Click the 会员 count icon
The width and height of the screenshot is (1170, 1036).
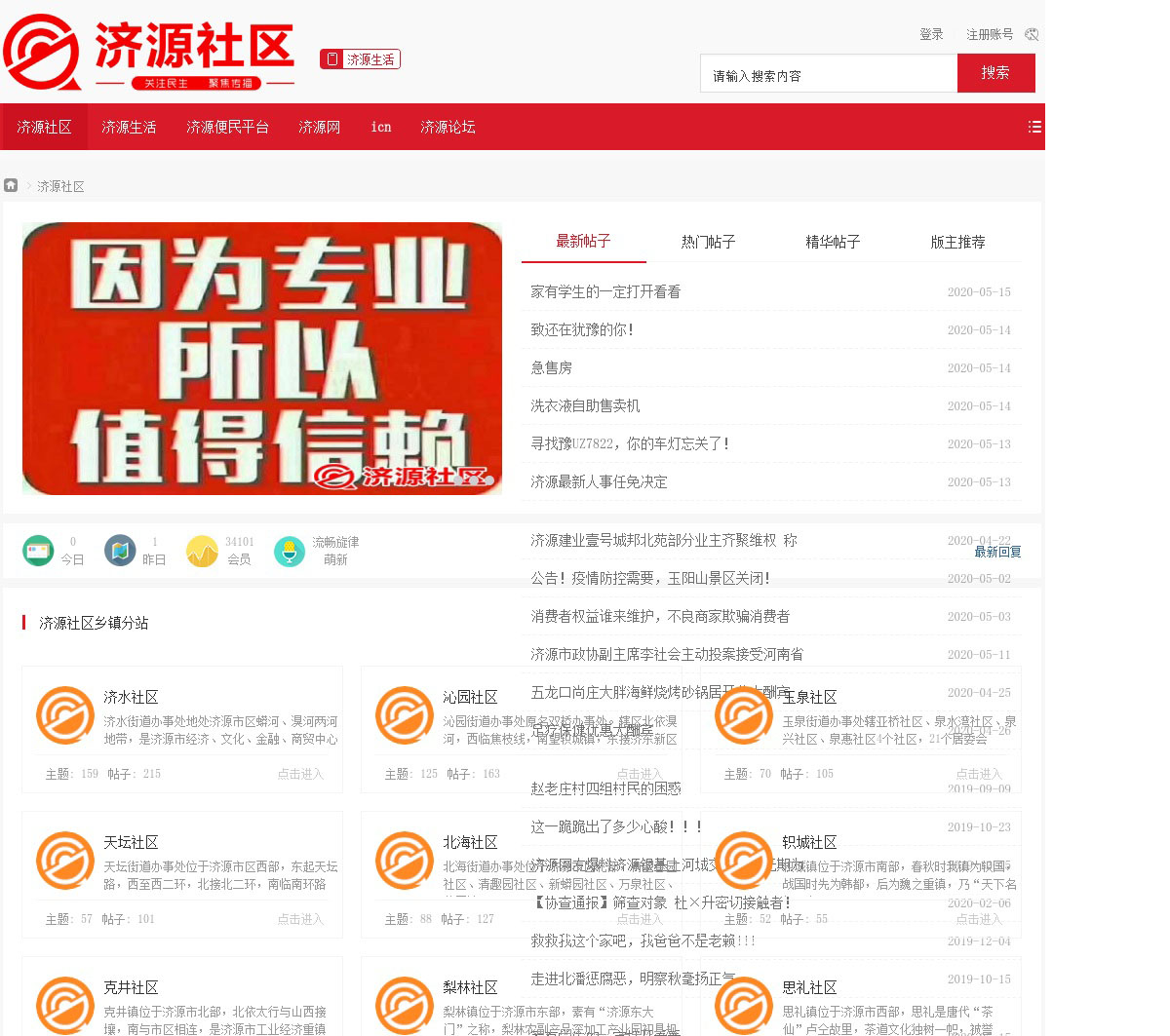202,551
